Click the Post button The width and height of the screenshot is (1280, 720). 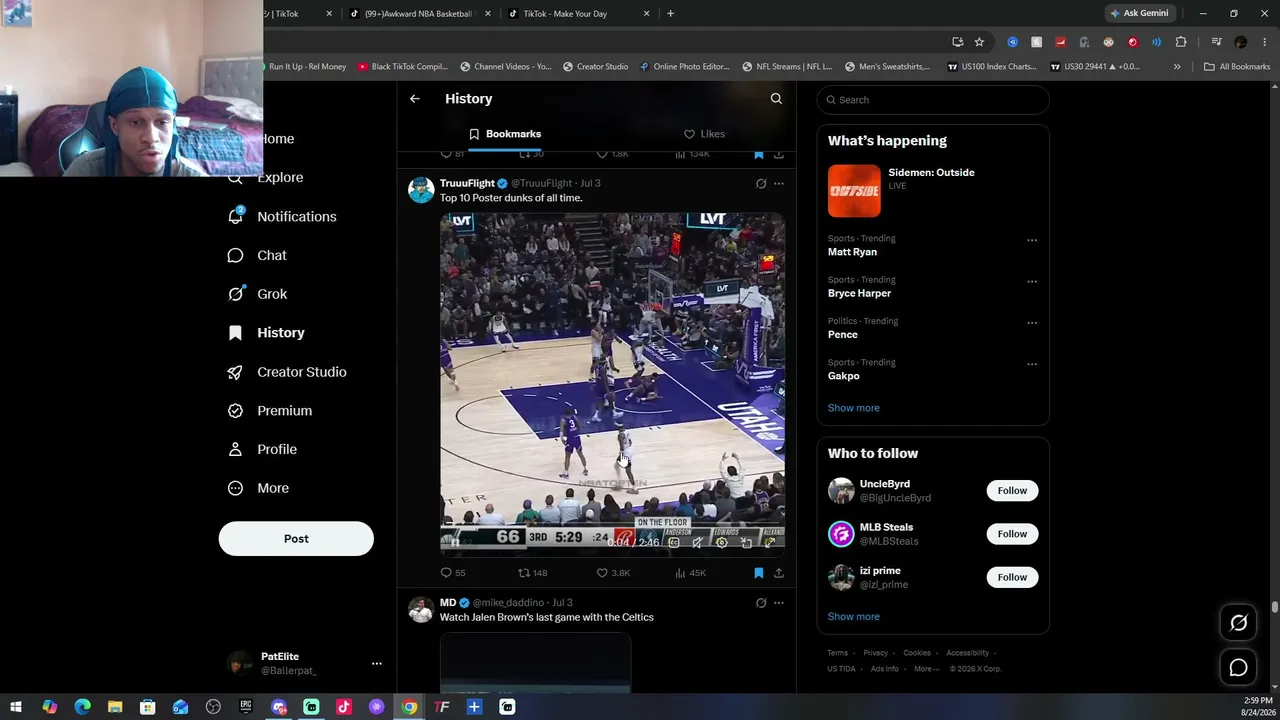tap(296, 539)
